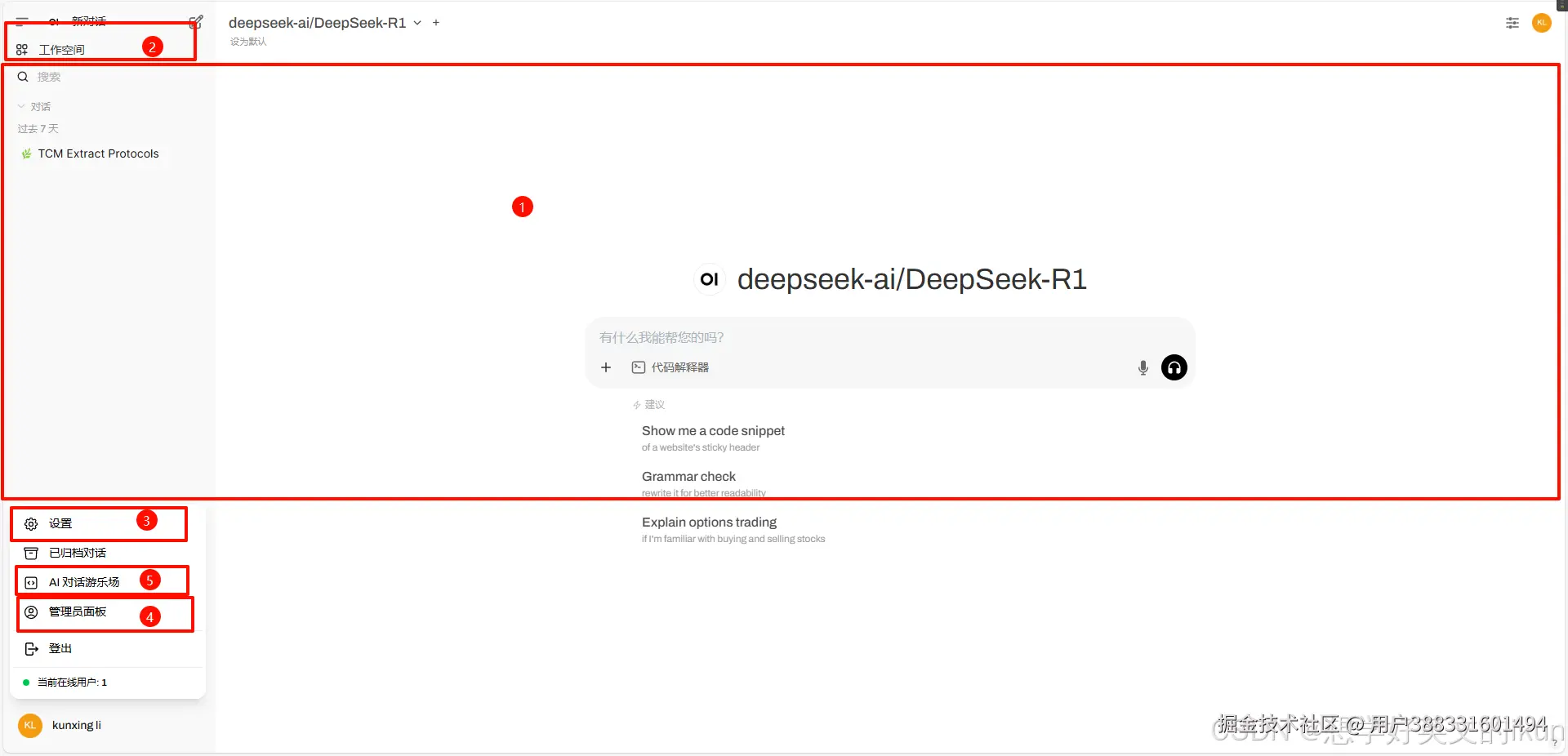Image resolution: width=1568 pixels, height=756 pixels.
Task: Select 登出 to sign out
Action: pos(107,648)
